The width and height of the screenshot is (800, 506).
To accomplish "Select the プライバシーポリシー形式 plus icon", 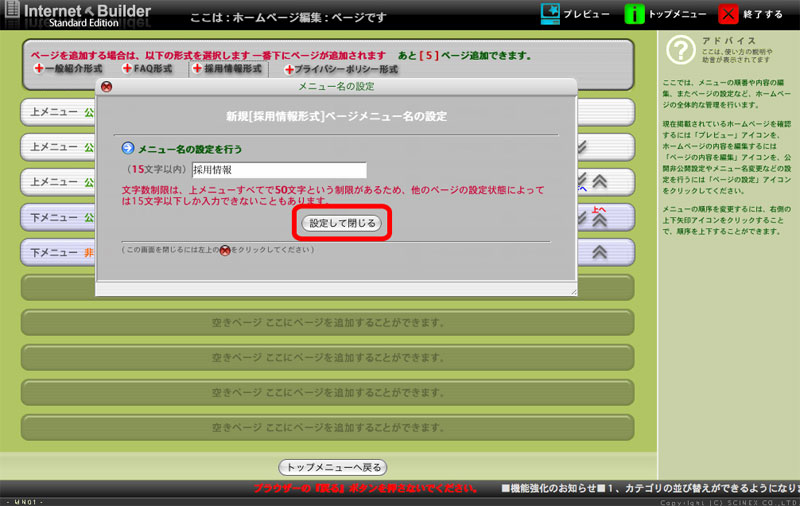I will 288,70.
